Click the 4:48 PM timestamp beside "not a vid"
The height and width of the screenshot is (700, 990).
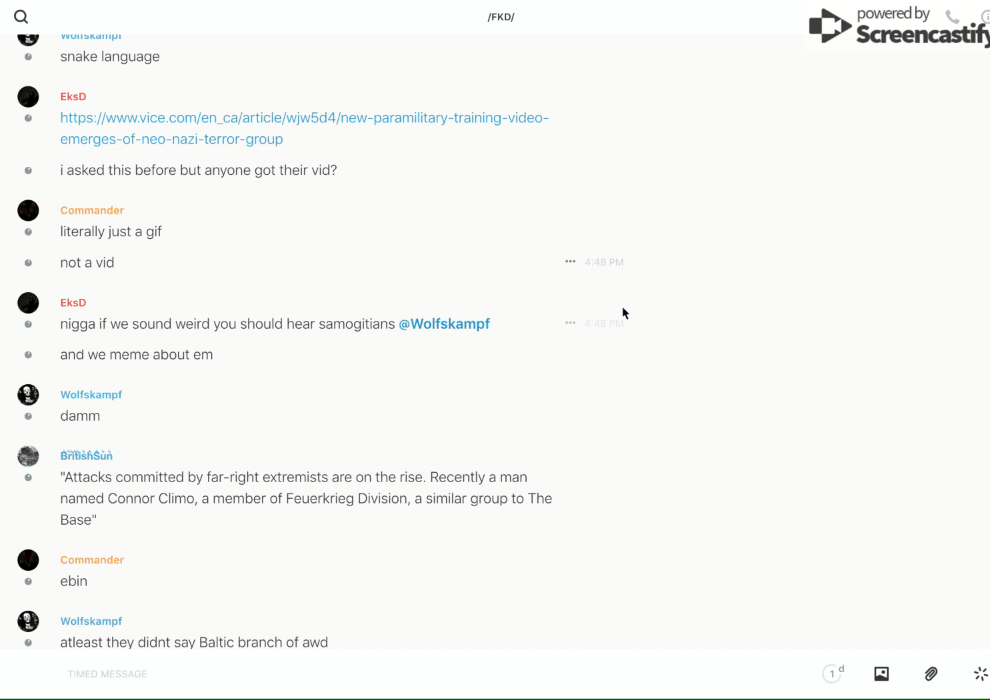(x=604, y=262)
